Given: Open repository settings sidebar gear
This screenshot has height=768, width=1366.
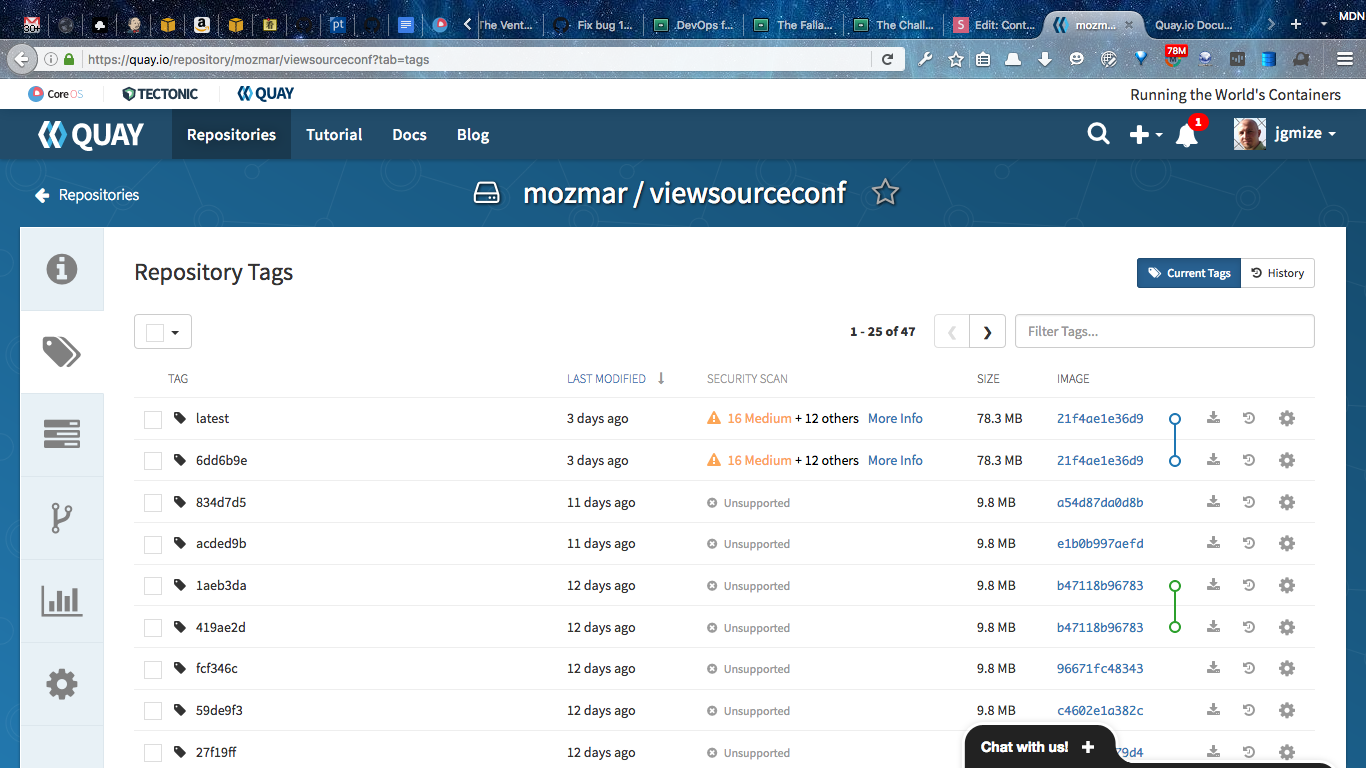Looking at the screenshot, I should click(62, 684).
